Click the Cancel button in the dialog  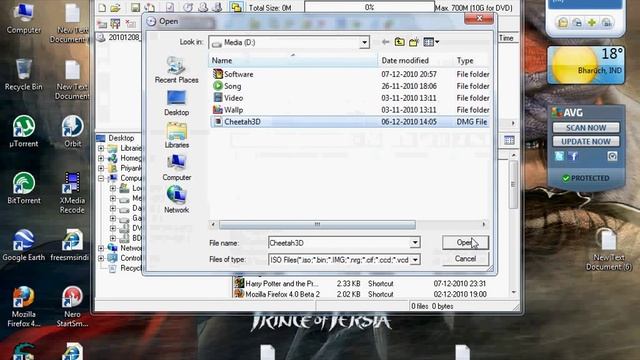(x=465, y=259)
